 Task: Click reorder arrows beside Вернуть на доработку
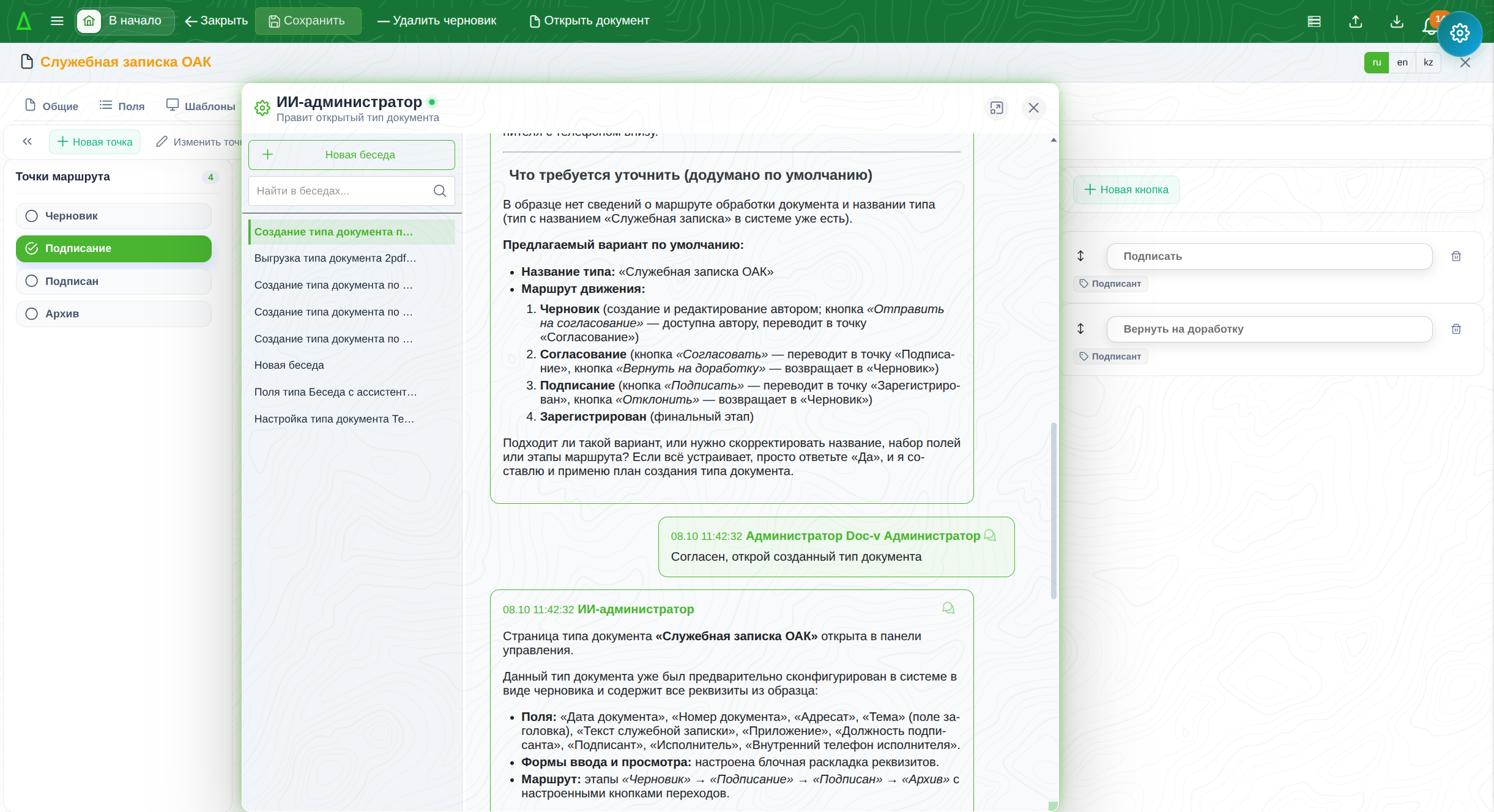(x=1080, y=328)
